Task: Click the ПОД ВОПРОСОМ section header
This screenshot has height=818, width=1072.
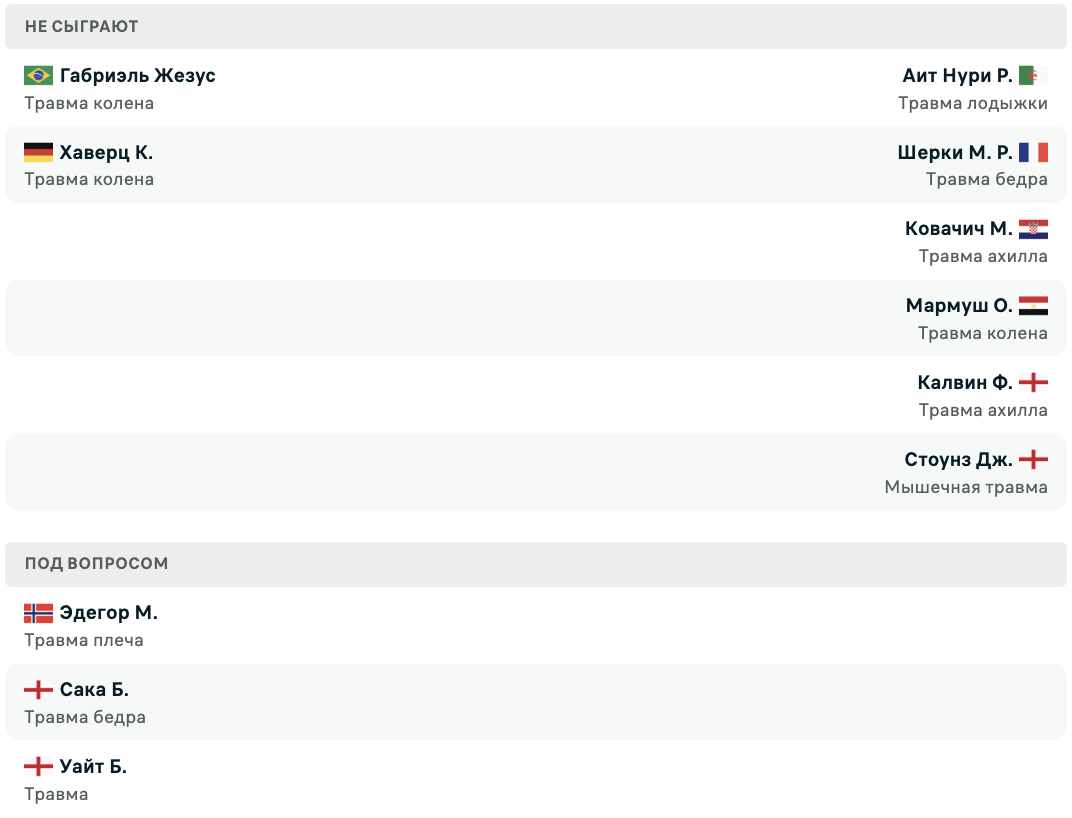Action: tap(536, 564)
